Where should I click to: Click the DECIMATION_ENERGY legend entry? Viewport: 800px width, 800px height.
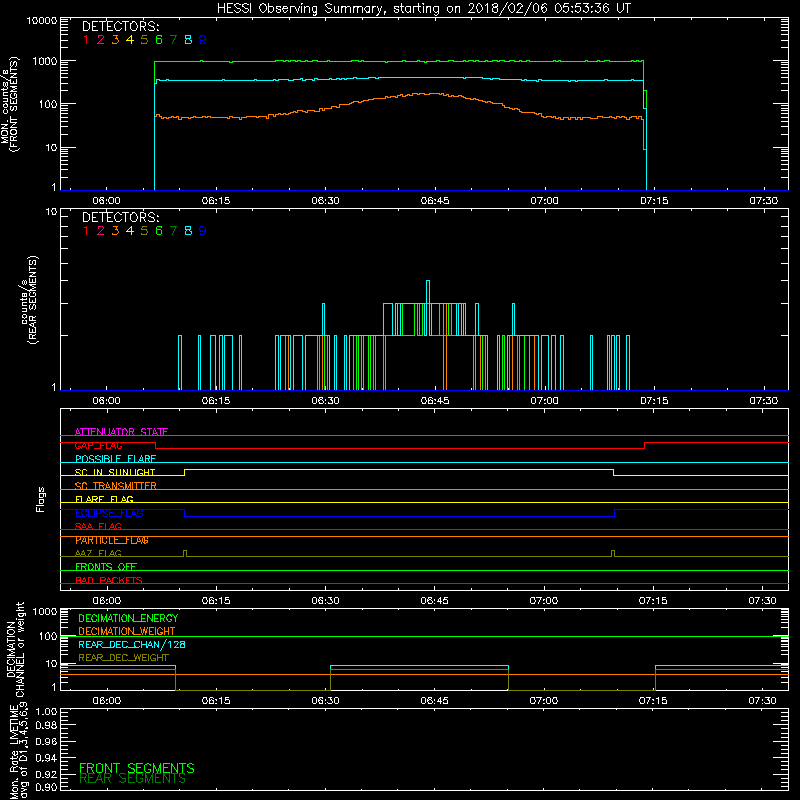click(128, 618)
